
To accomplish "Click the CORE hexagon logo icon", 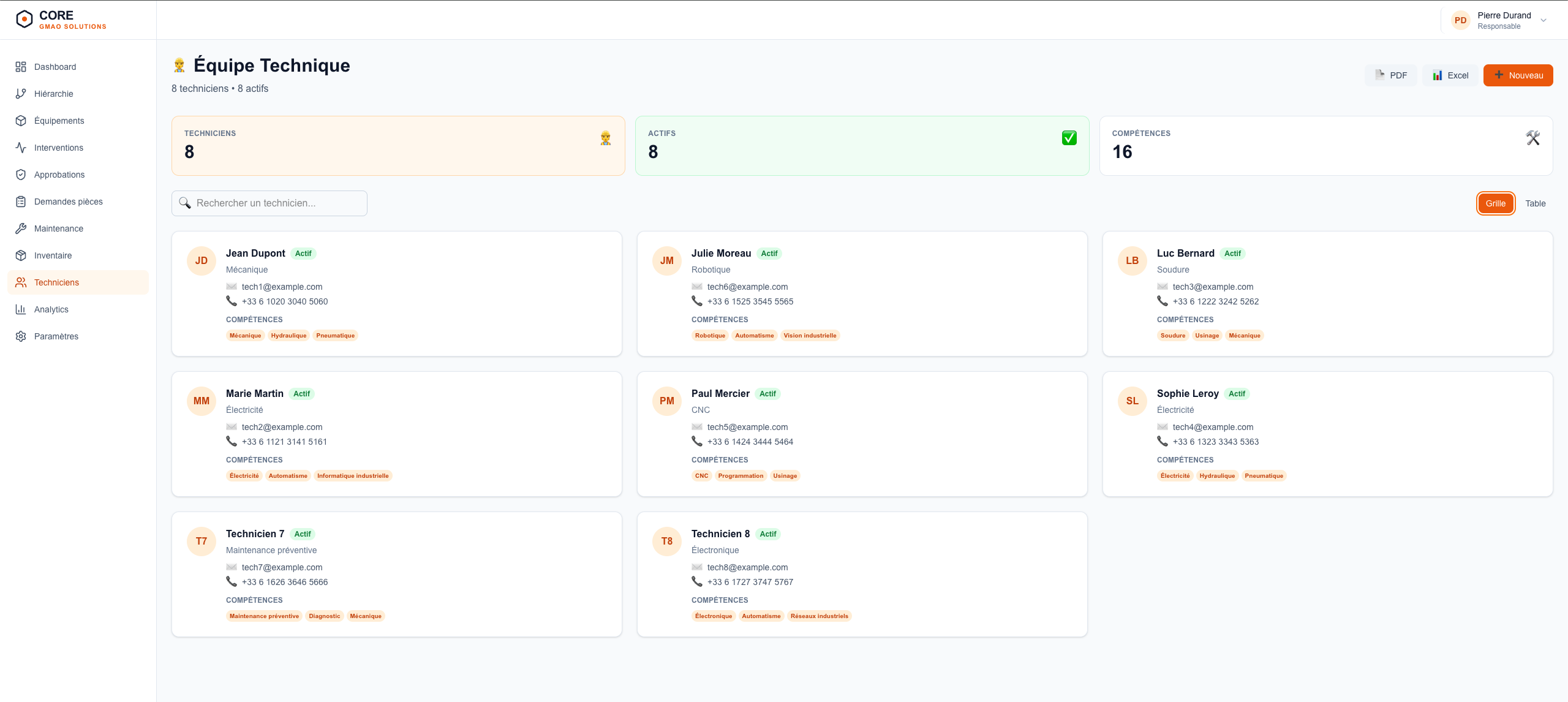I will 24,20.
